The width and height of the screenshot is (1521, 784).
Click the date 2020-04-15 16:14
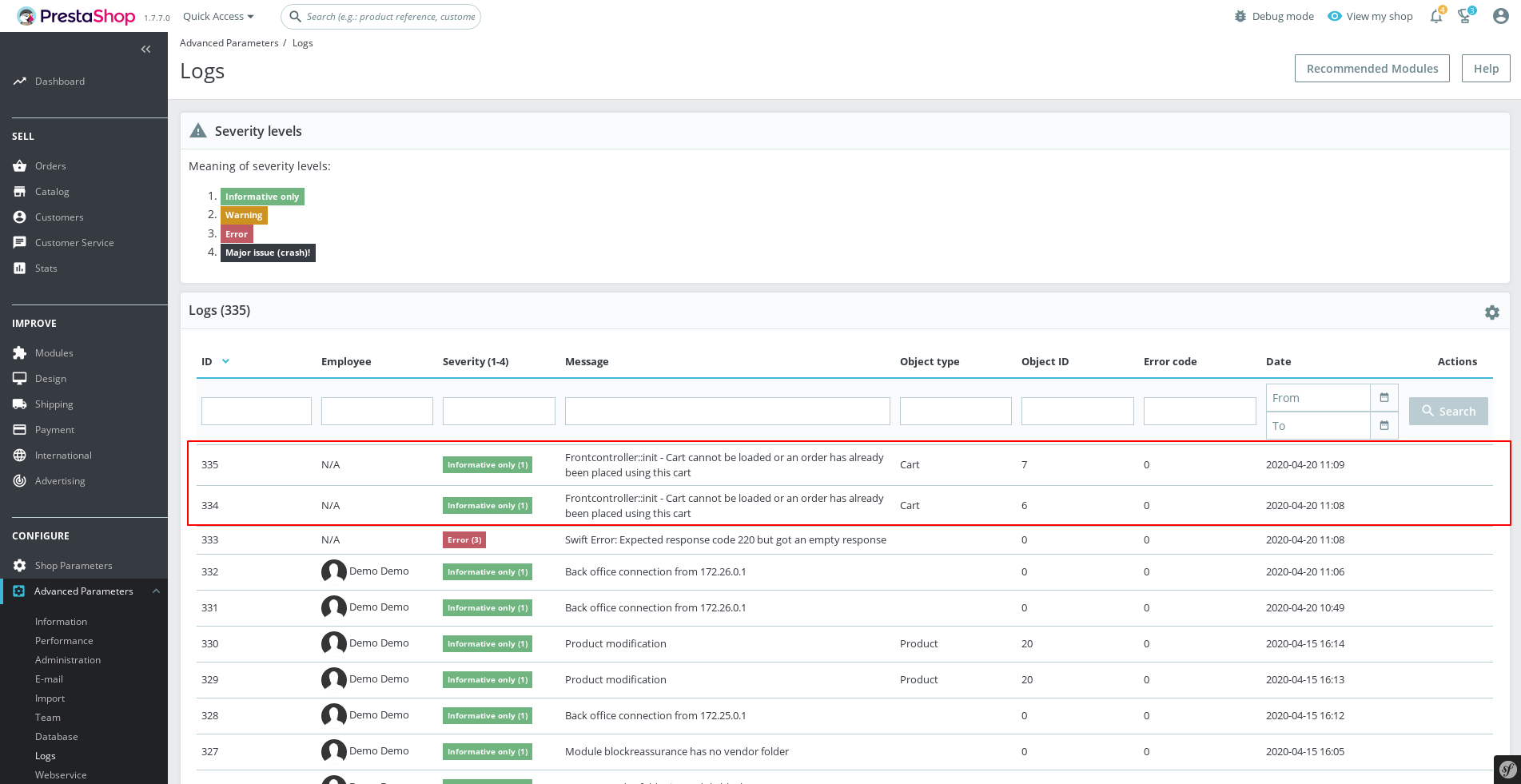pyautogui.click(x=1305, y=644)
